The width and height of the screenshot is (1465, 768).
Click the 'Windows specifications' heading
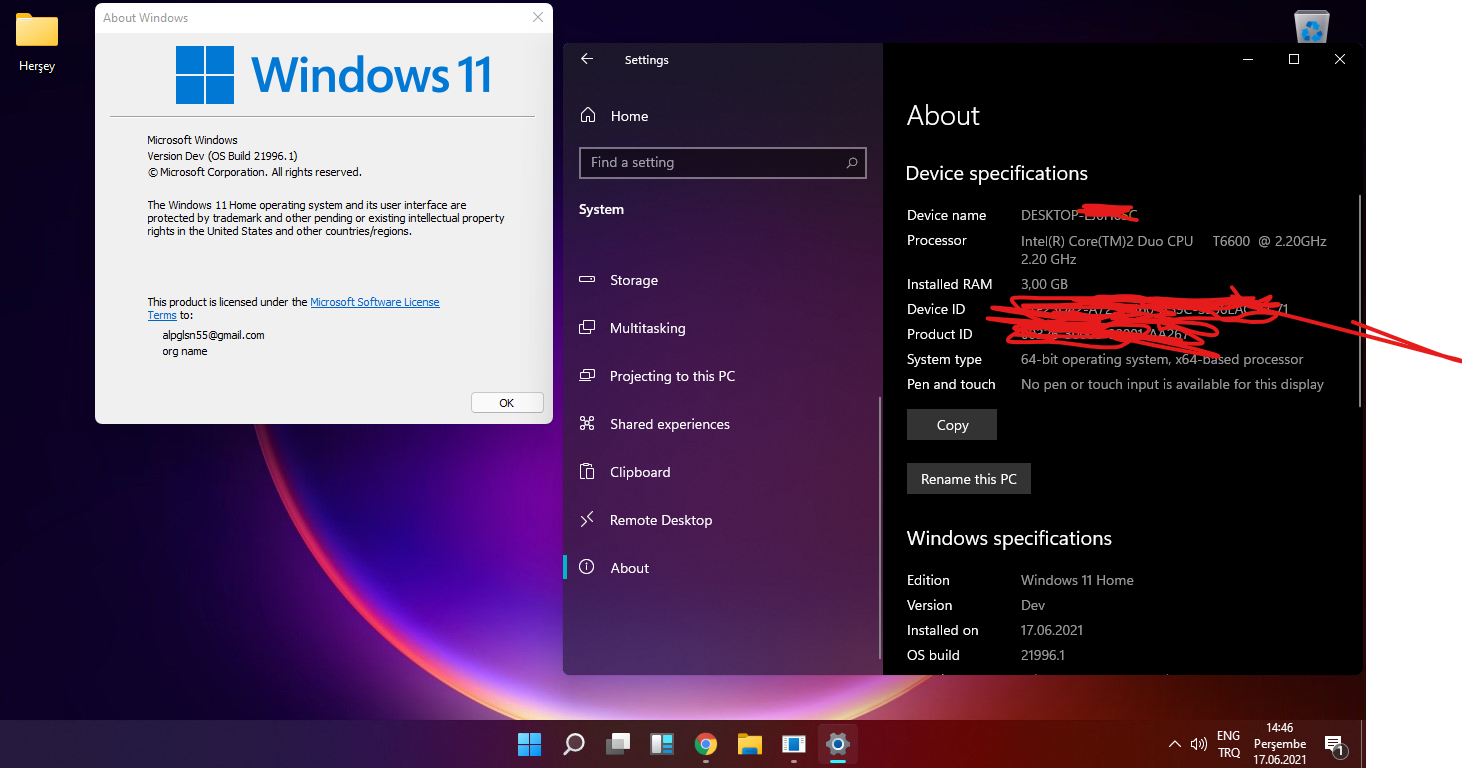(x=1009, y=538)
